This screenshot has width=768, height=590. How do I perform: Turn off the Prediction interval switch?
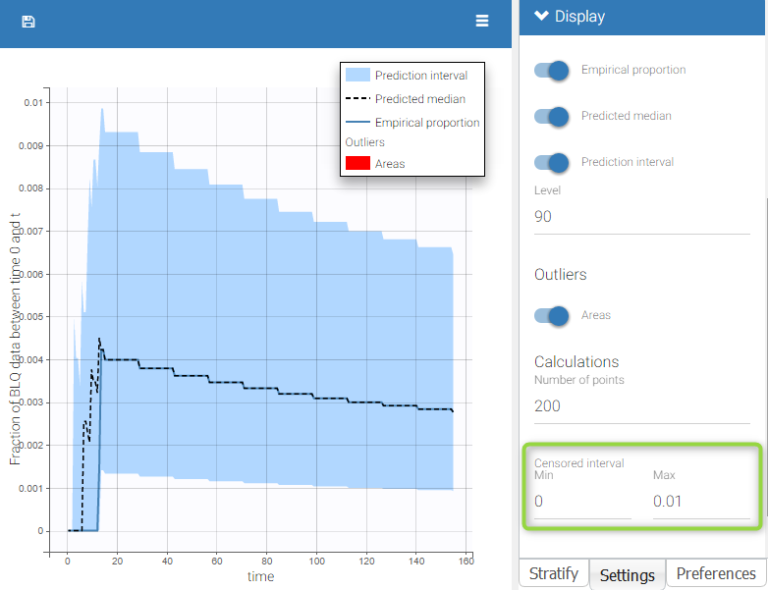552,162
